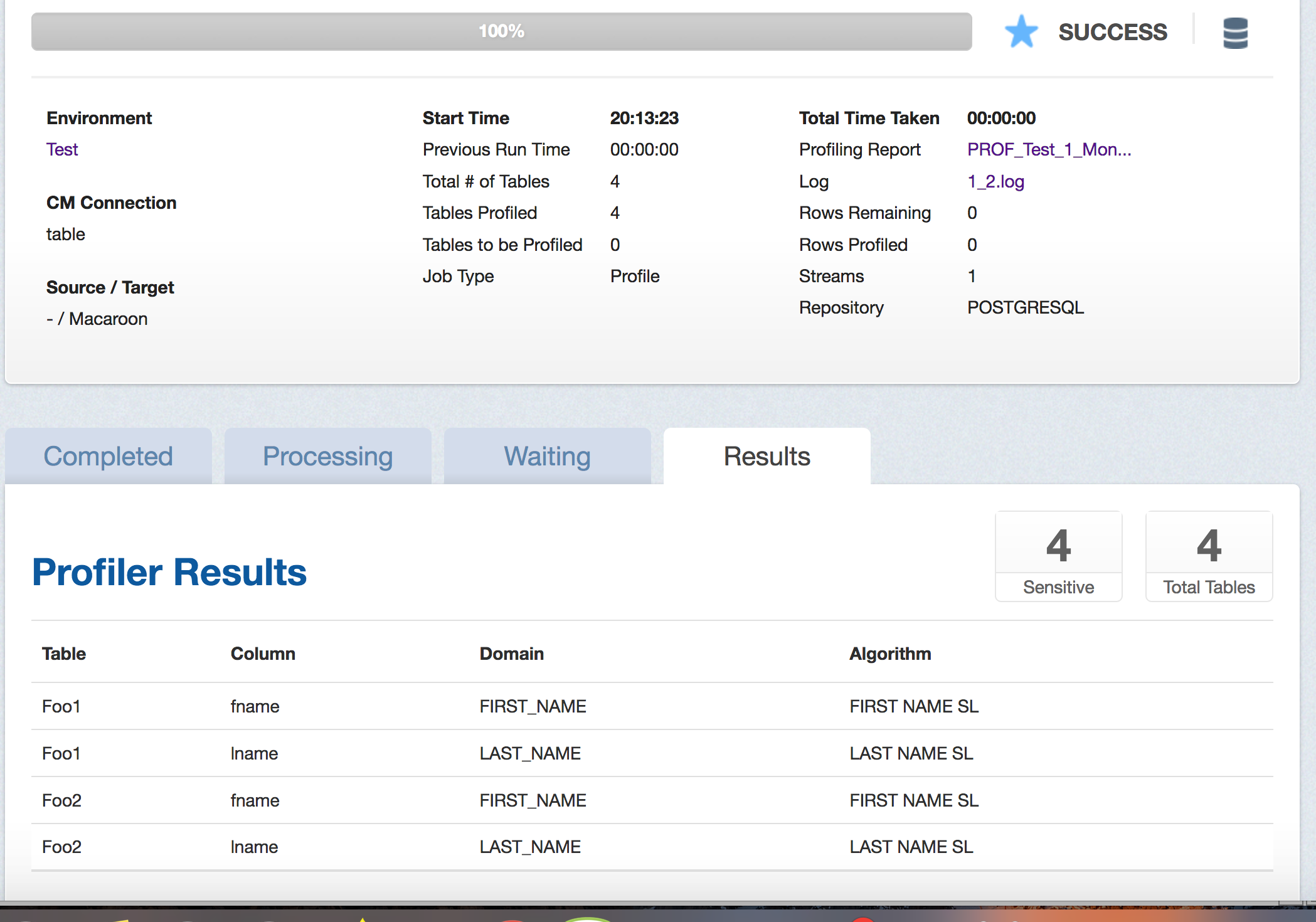Select the Foo2 lname result row
Screen dimensions: 1316x922
[x=652, y=847]
